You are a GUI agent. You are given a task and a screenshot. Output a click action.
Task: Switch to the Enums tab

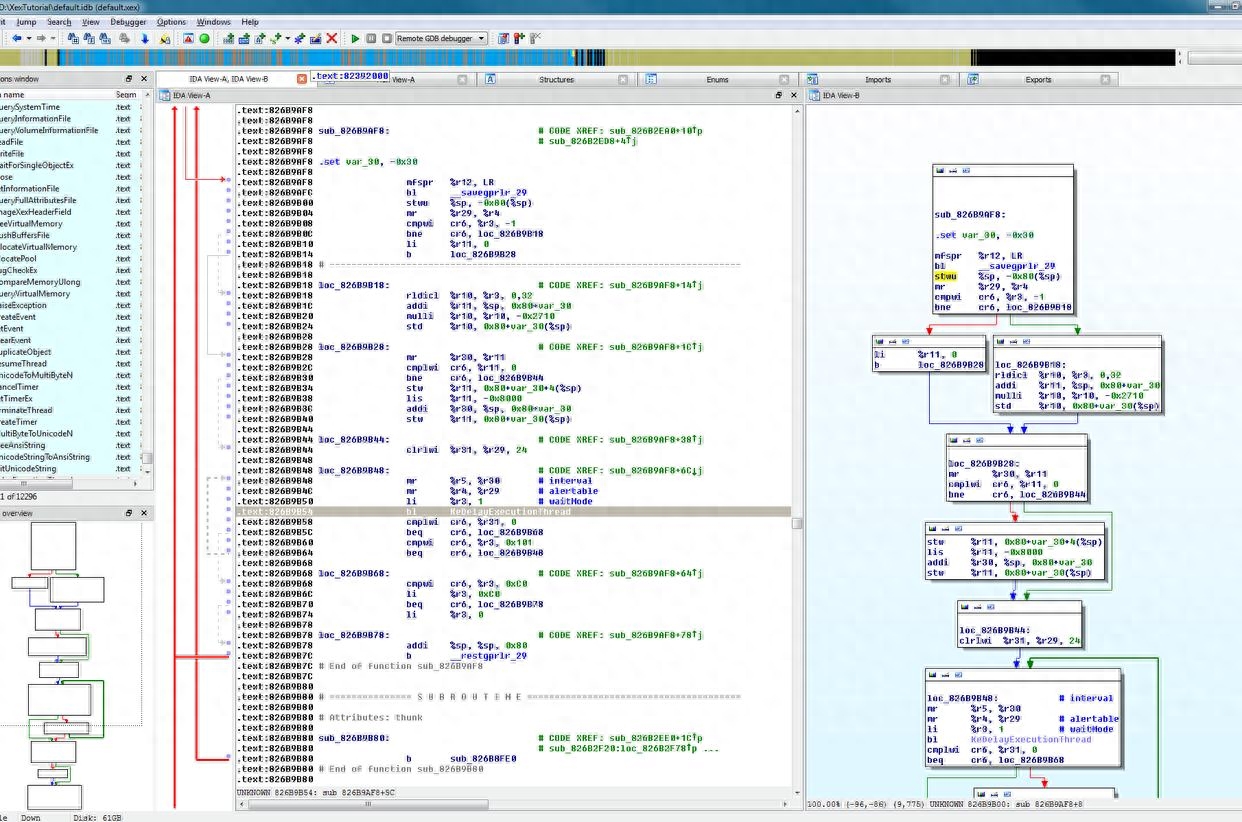point(717,79)
